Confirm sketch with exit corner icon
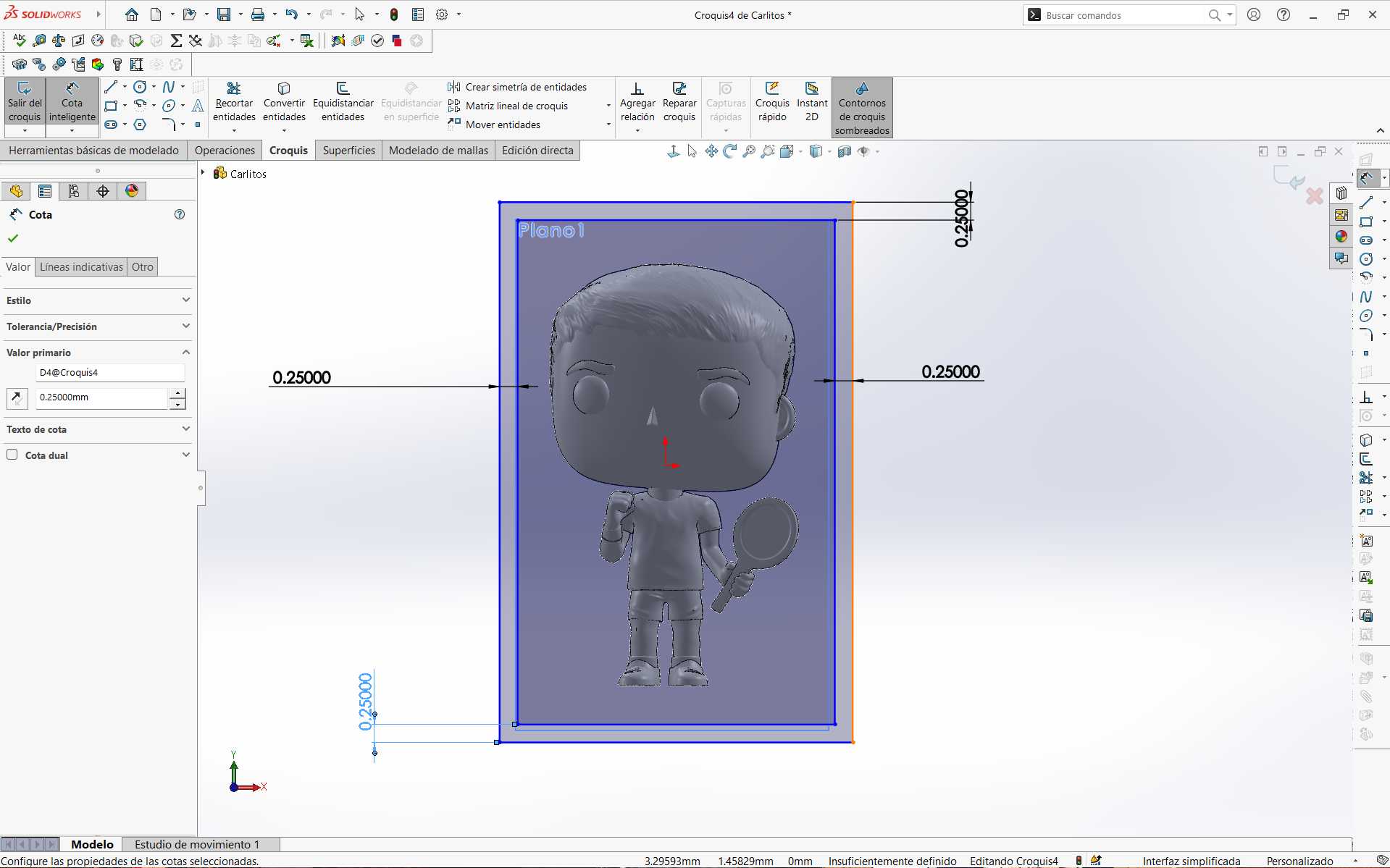The width and height of the screenshot is (1390, 868). [x=1289, y=179]
